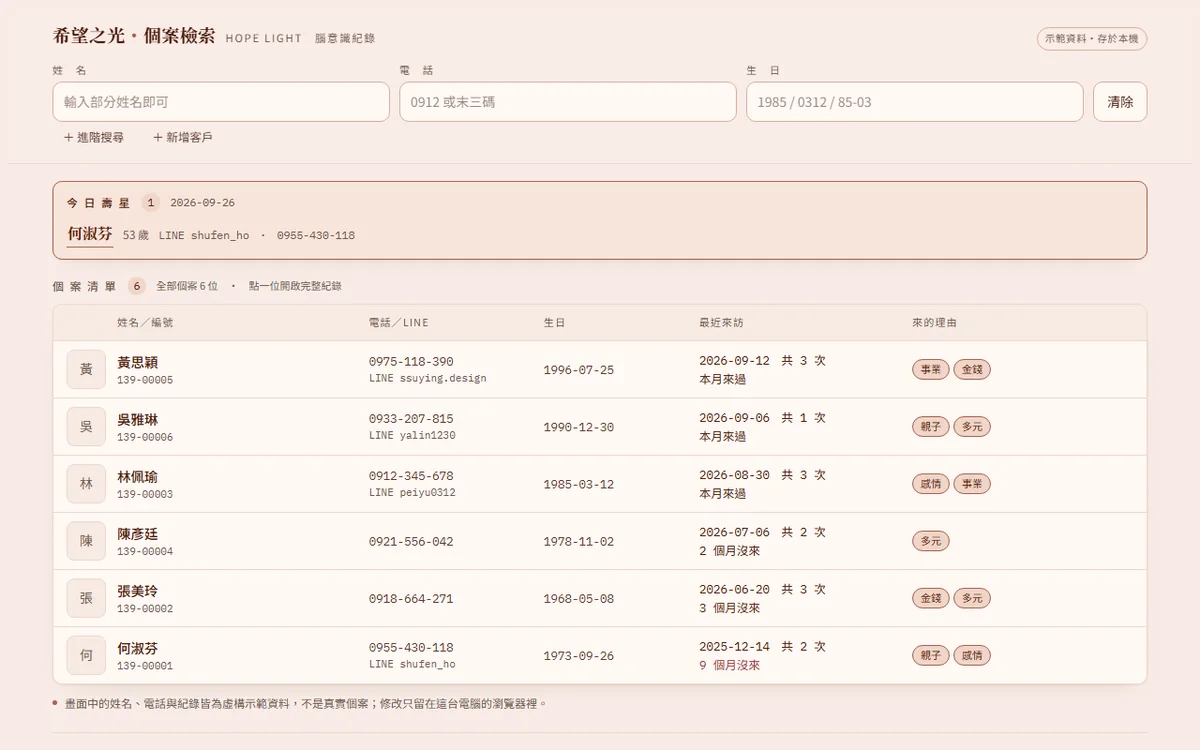
Task: Click the 電話 search input field
Action: point(568,102)
